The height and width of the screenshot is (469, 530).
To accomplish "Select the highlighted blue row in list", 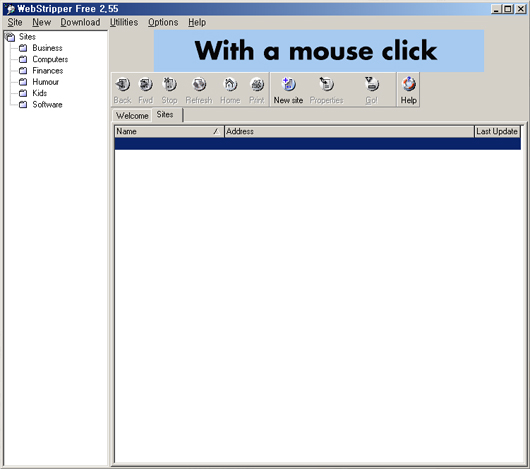I will point(317,144).
